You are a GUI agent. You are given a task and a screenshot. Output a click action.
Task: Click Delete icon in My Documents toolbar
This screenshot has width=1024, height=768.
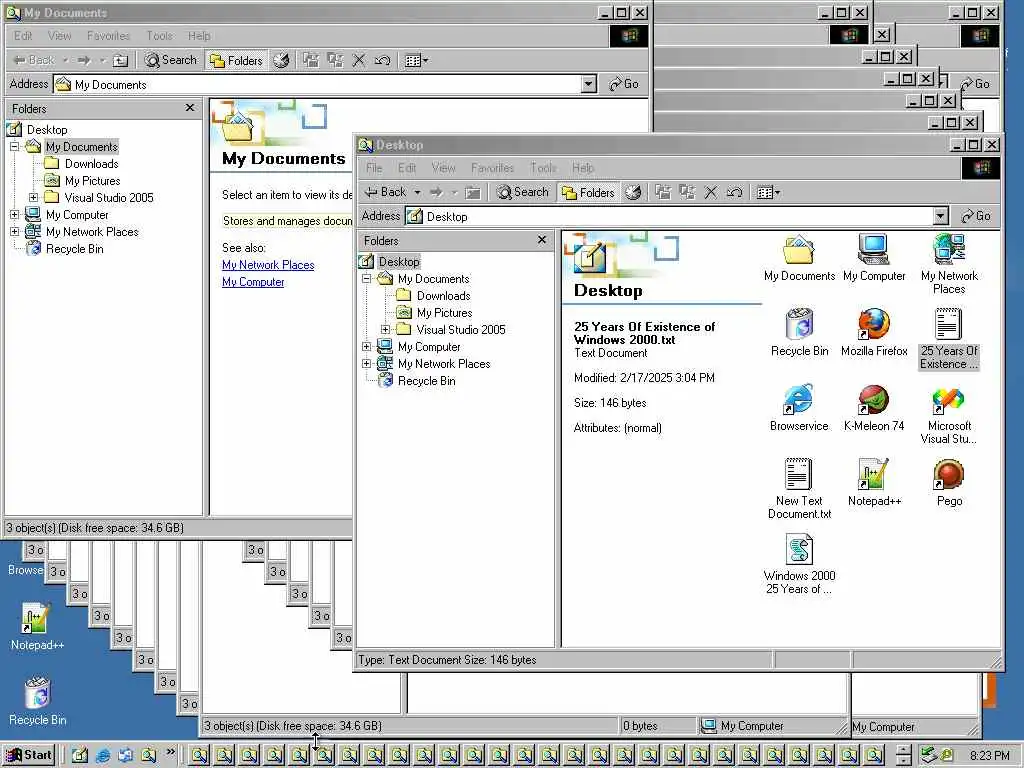359,60
